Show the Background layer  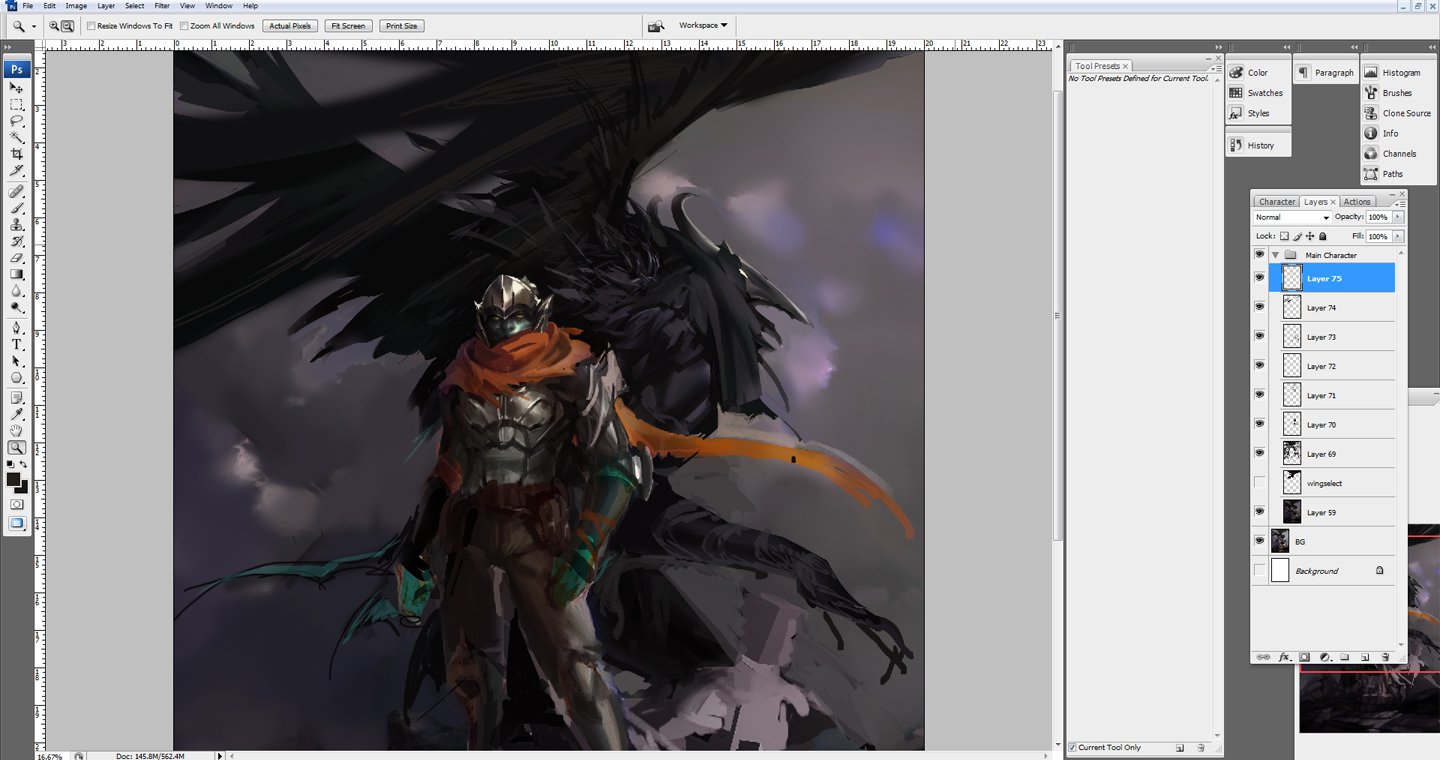(1260, 570)
